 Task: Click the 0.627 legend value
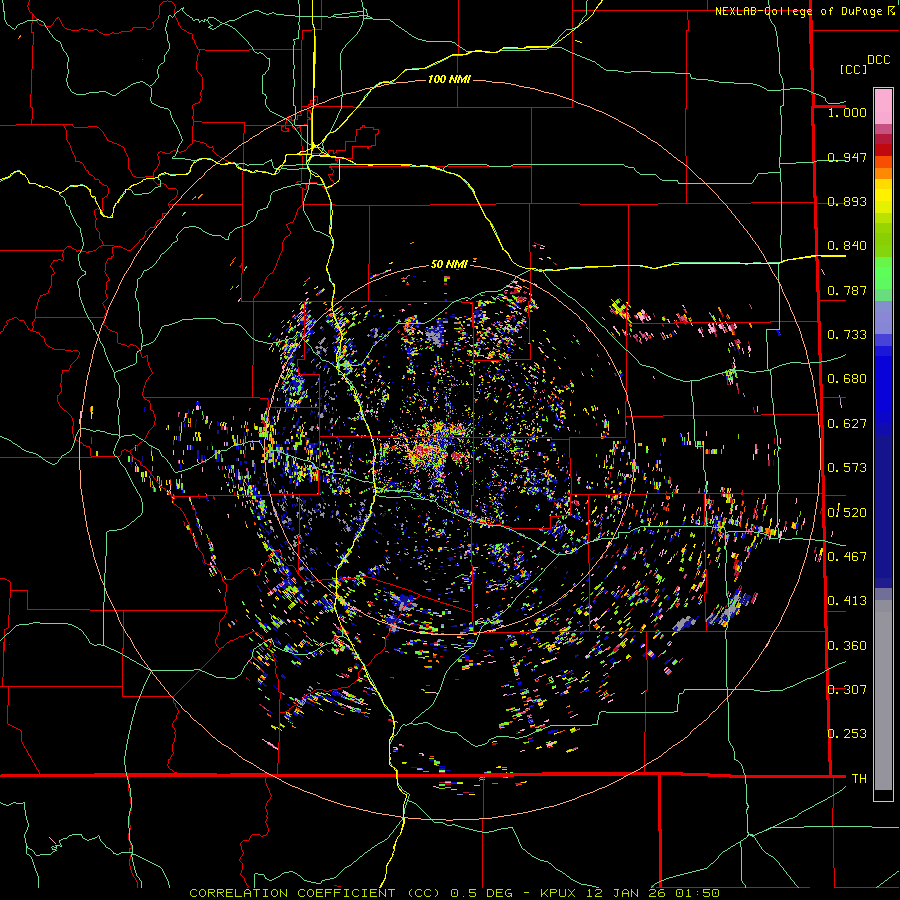click(847, 424)
